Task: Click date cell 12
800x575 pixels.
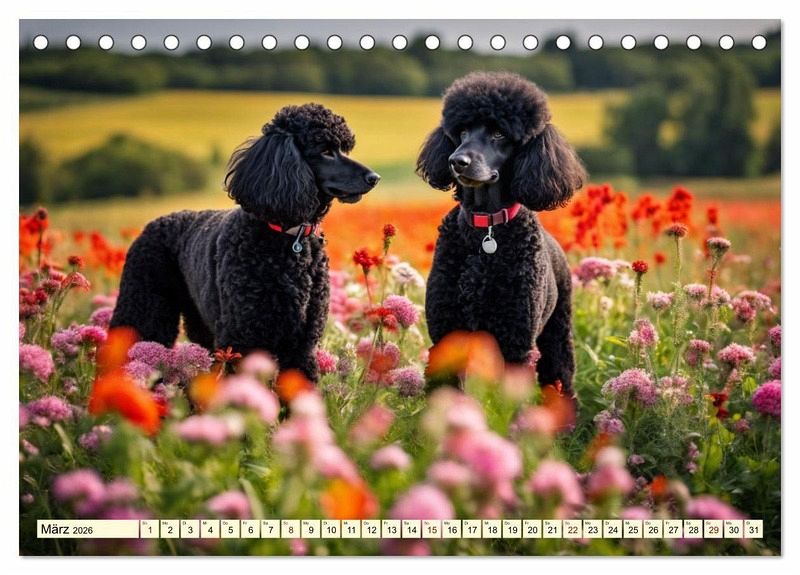Action: [x=371, y=529]
